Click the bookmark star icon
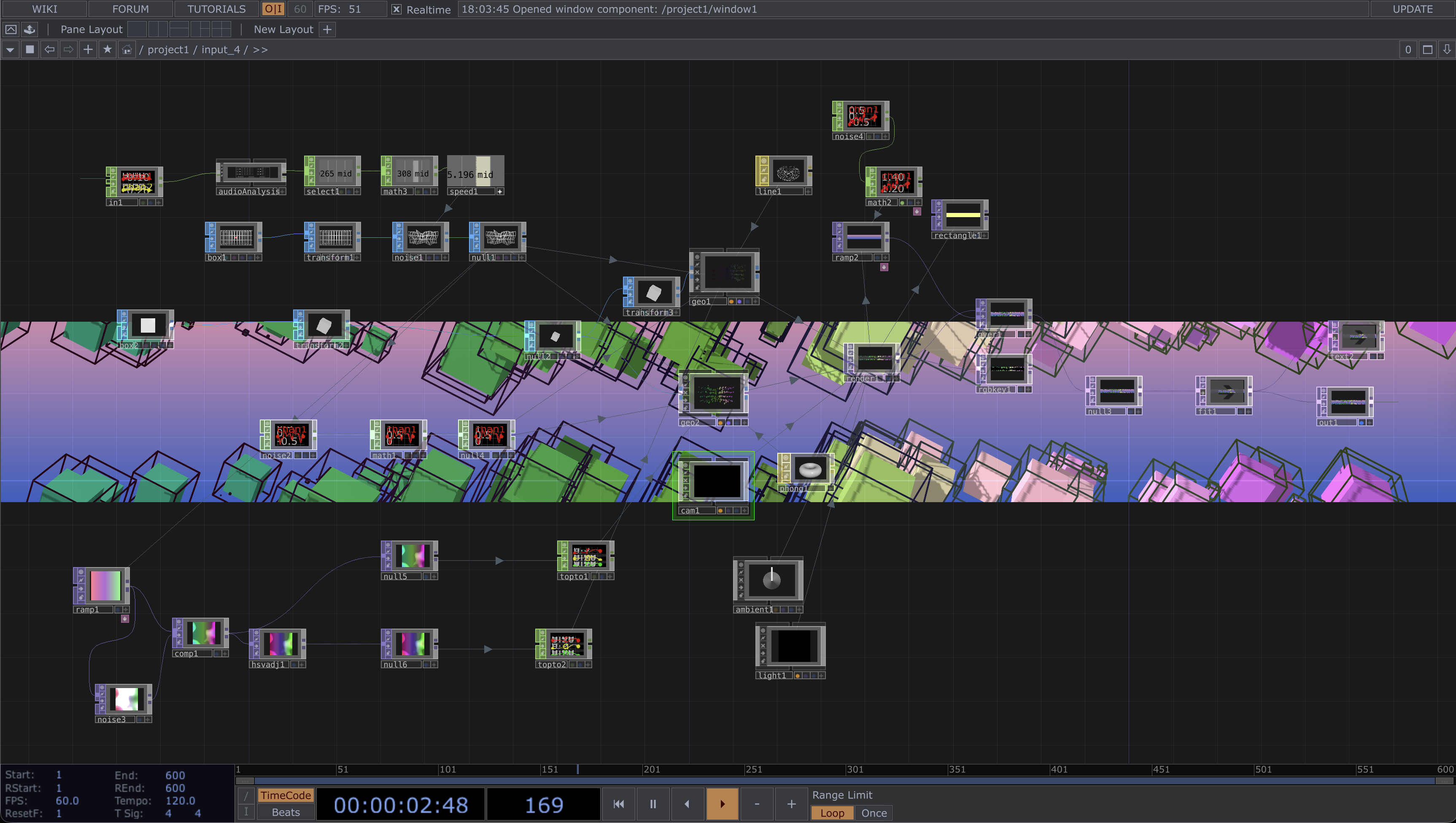The image size is (1456, 823). tap(108, 50)
